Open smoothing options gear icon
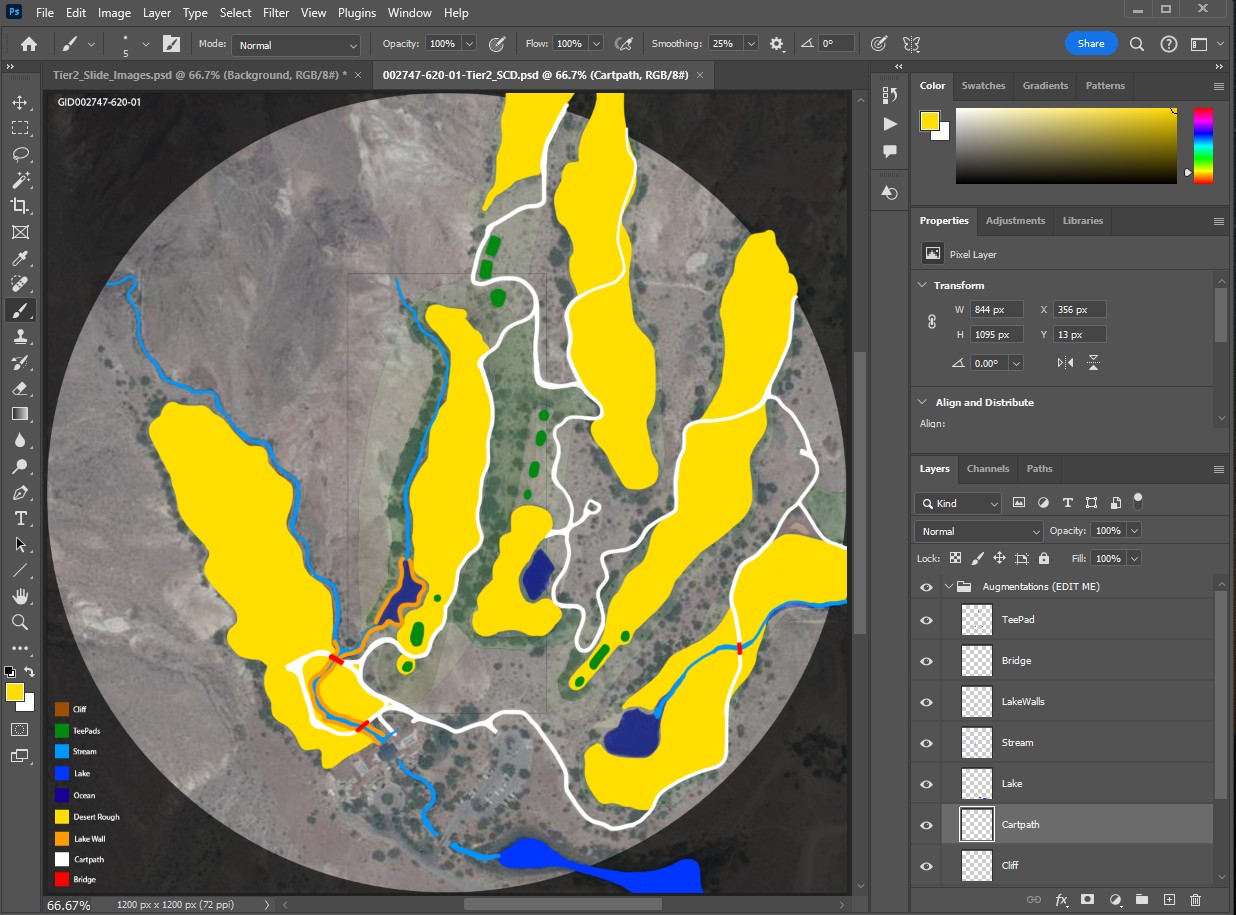The image size is (1236, 915). 777,44
